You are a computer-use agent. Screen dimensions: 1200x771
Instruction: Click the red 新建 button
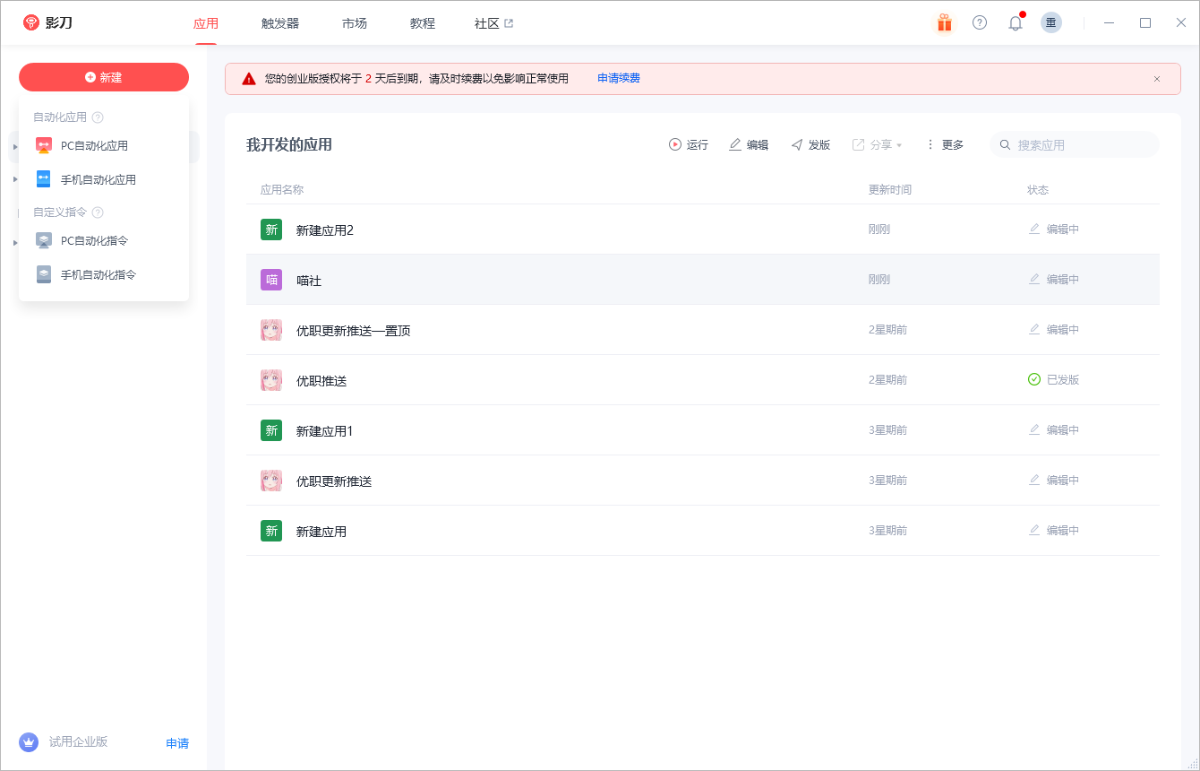pos(104,77)
